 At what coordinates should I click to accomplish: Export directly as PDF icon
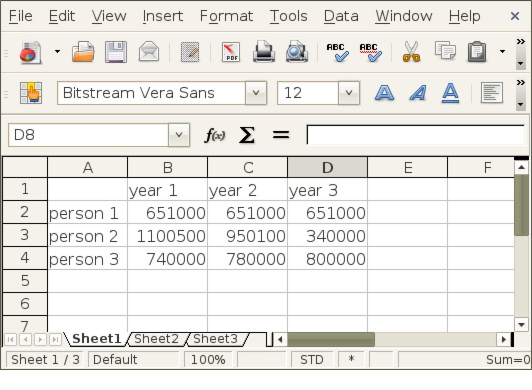point(231,52)
